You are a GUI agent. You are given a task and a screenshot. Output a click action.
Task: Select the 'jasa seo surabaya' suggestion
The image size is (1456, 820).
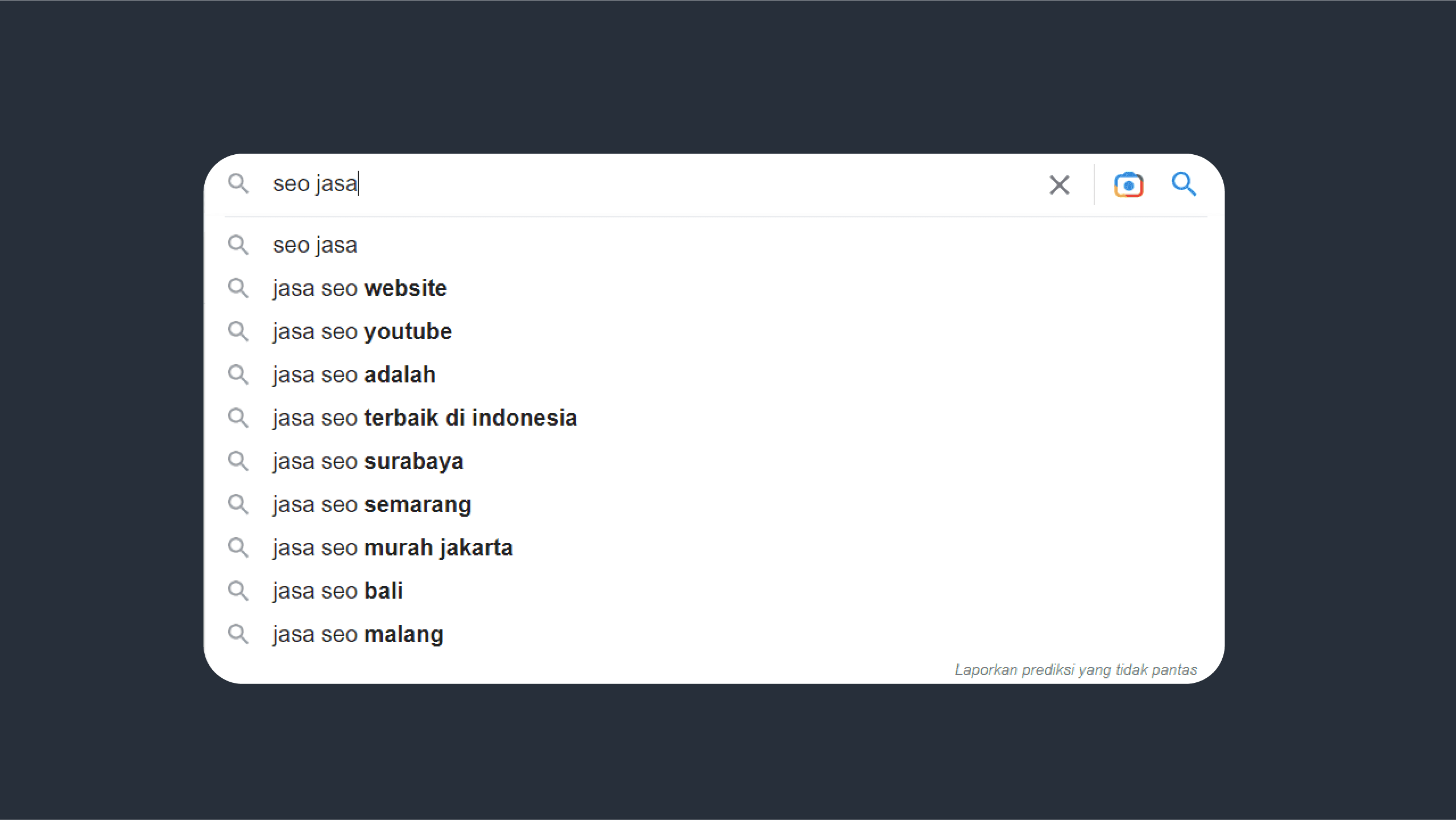coord(368,461)
